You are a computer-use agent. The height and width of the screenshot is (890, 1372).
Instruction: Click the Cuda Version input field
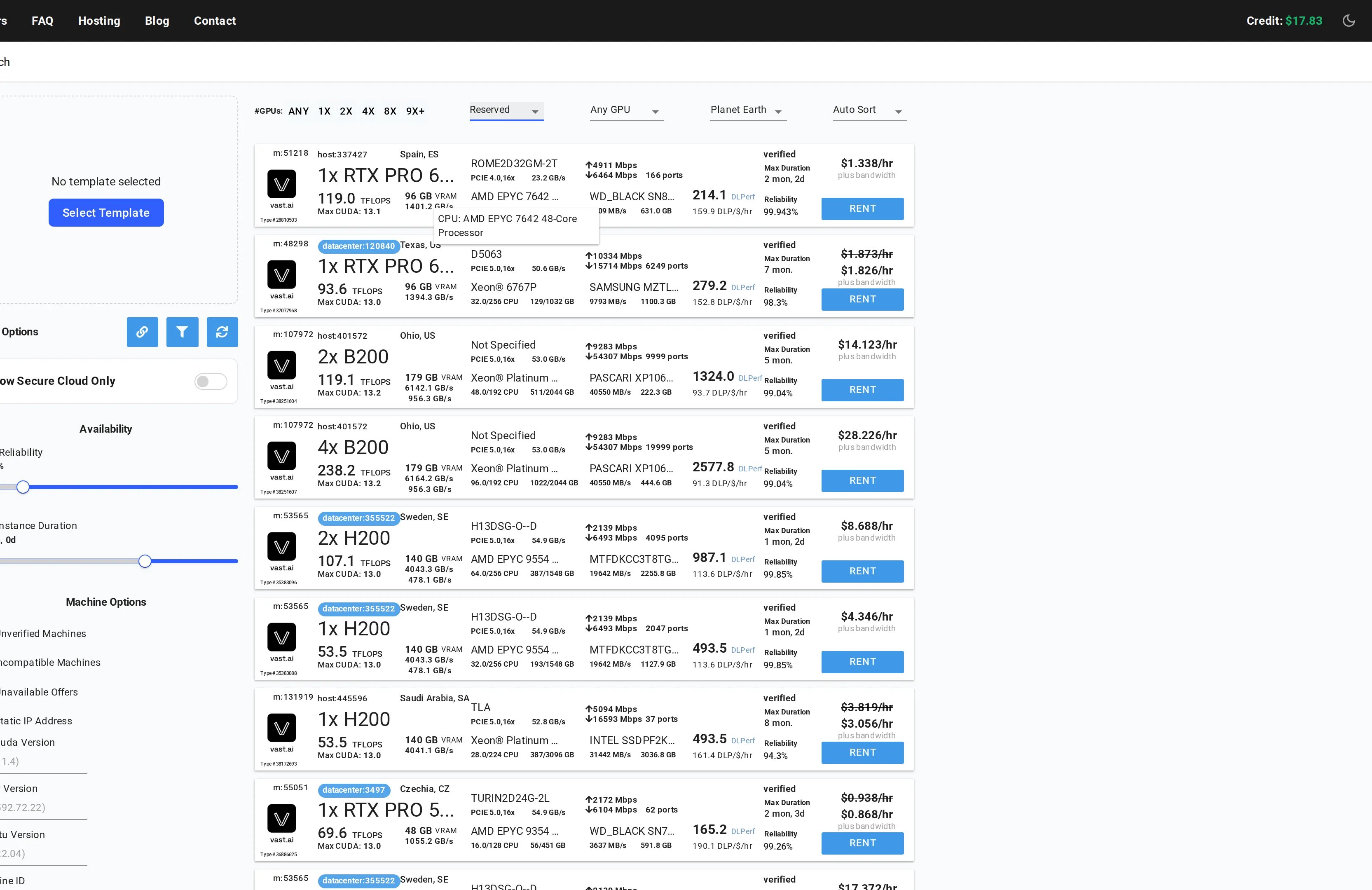pyautogui.click(x=43, y=761)
